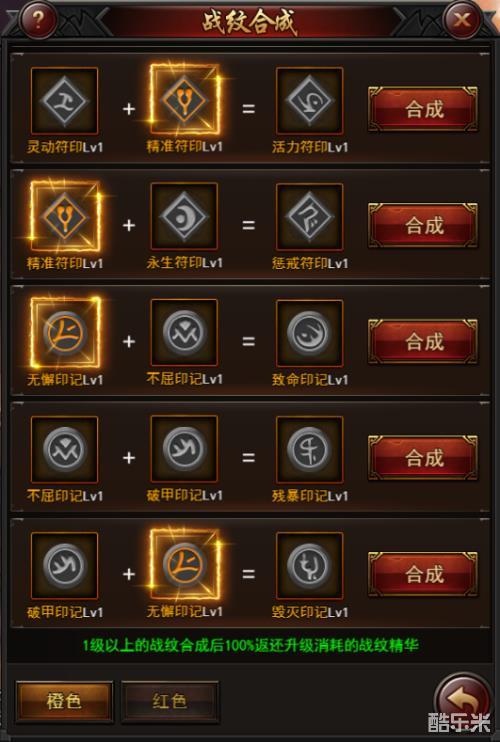
Task: Click the 残暴印记Lv1 result icon
Action: [309, 450]
